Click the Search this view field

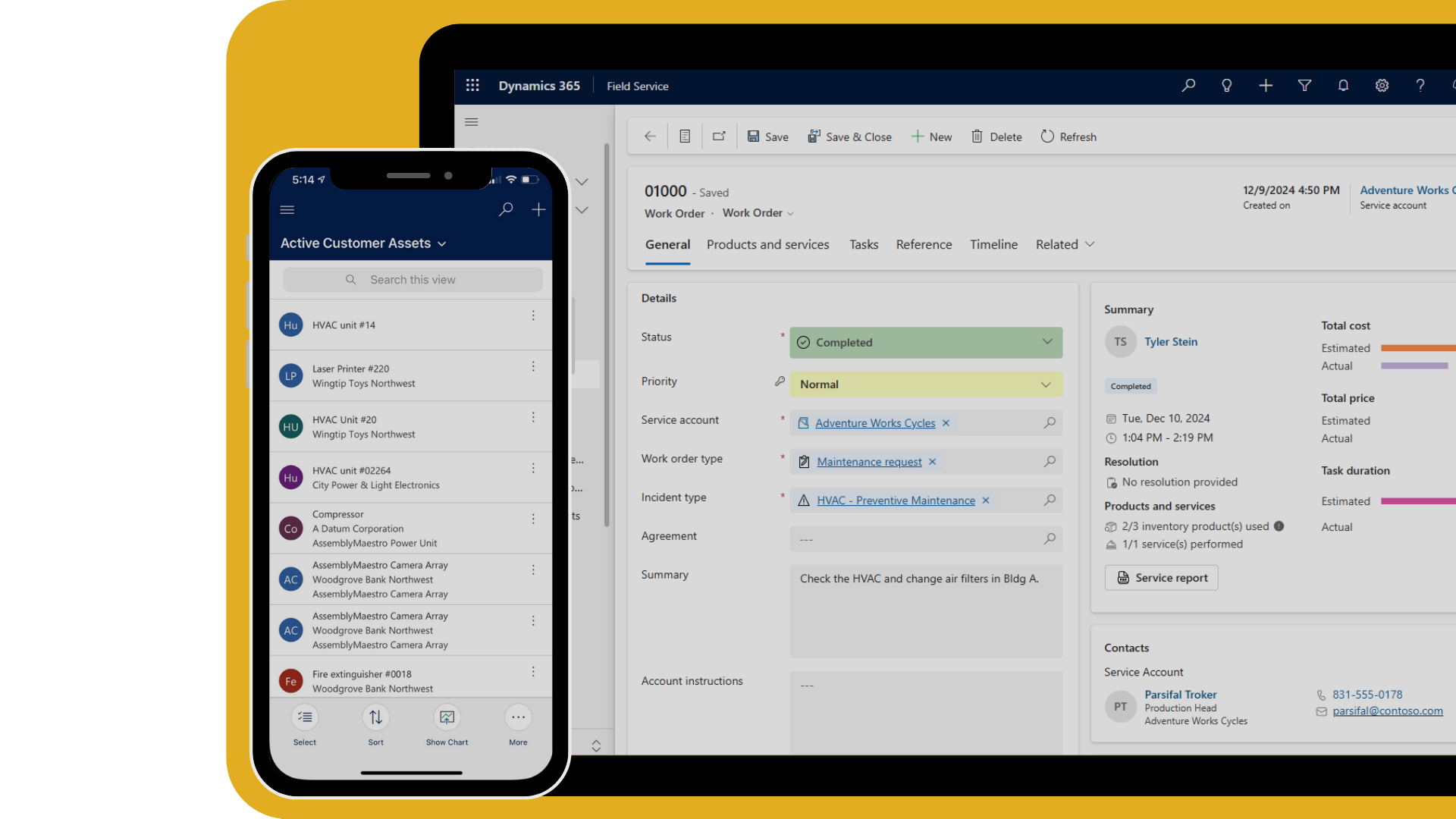413,280
